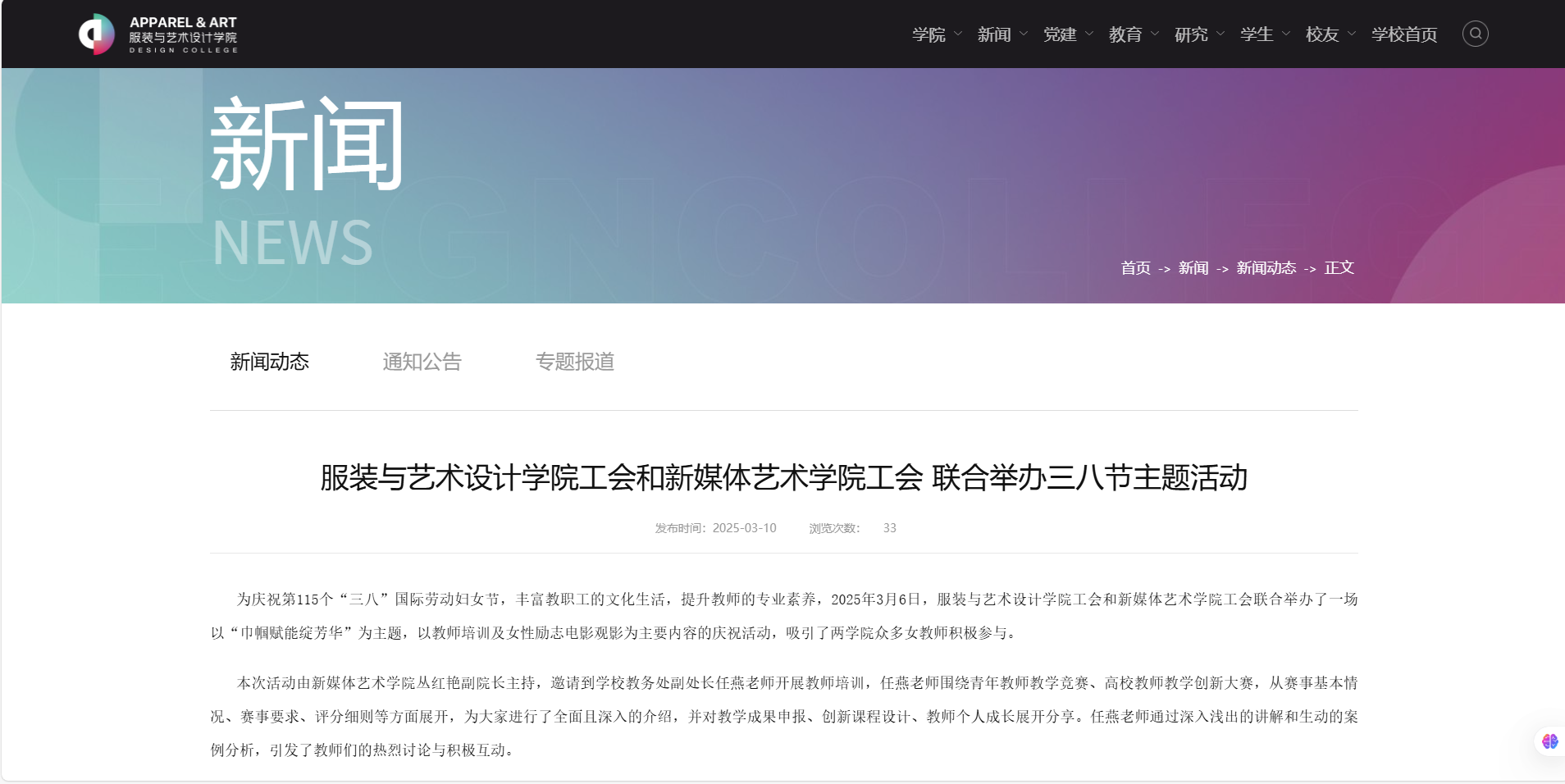
Task: Click the paragraph starting 本次活动由新媒体艺术学院
Action: (783, 716)
